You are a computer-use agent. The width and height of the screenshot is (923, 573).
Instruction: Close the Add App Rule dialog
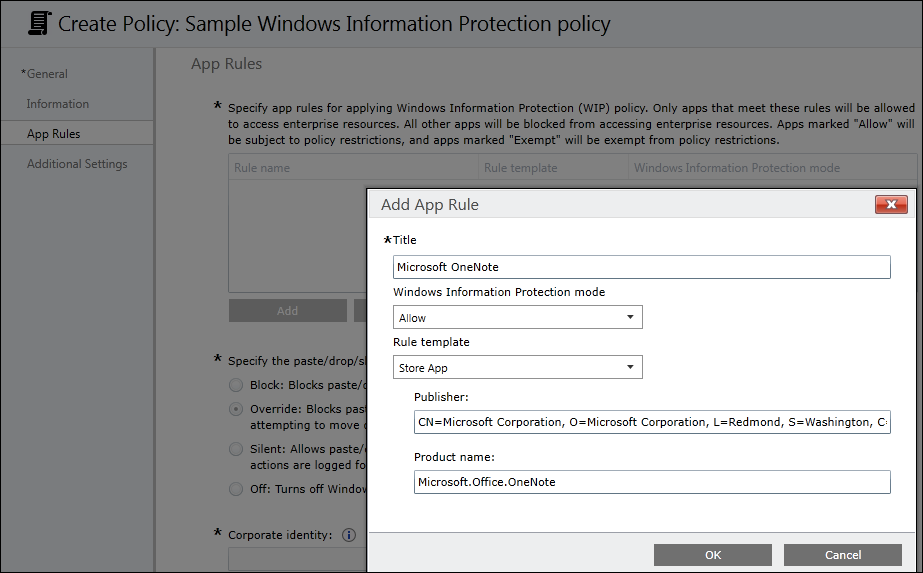[890, 205]
